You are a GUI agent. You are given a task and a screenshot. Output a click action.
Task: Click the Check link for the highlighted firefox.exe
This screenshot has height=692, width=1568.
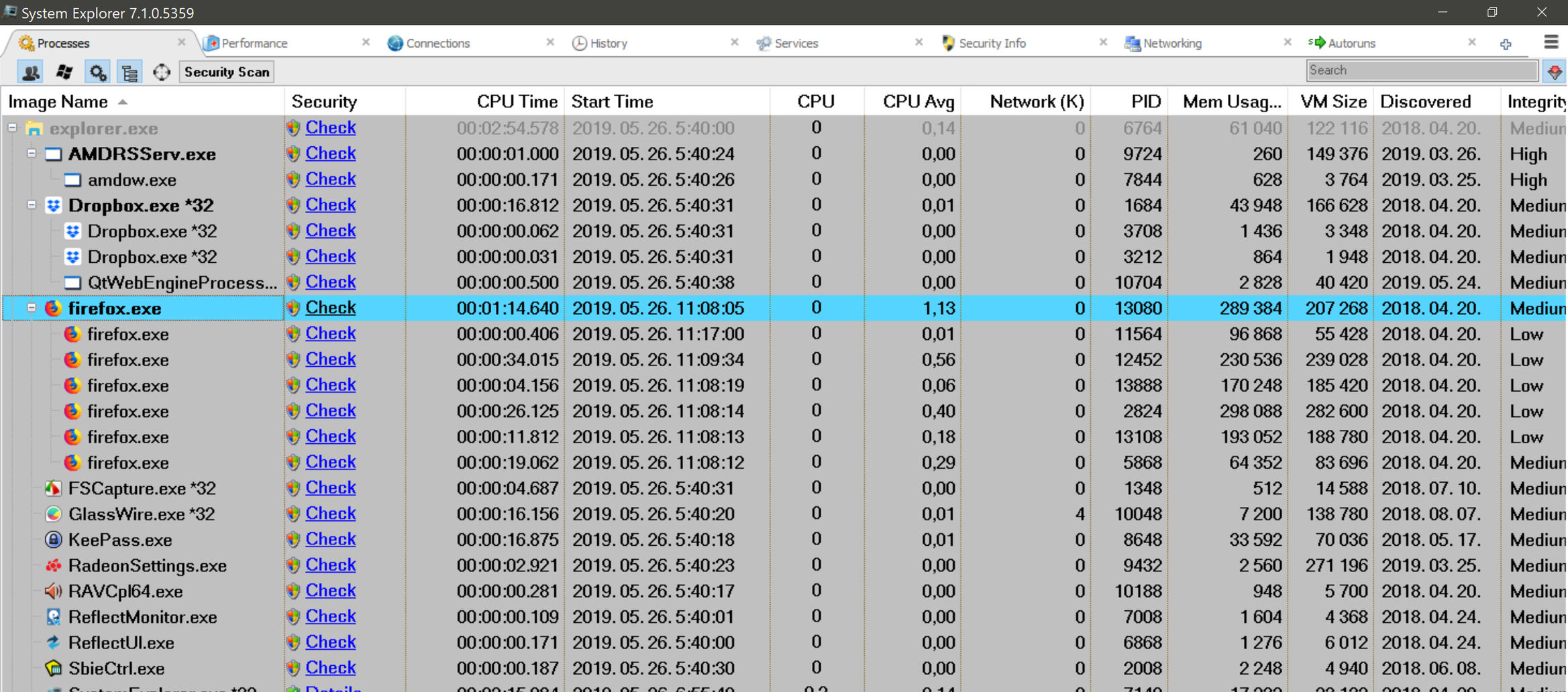tap(331, 308)
